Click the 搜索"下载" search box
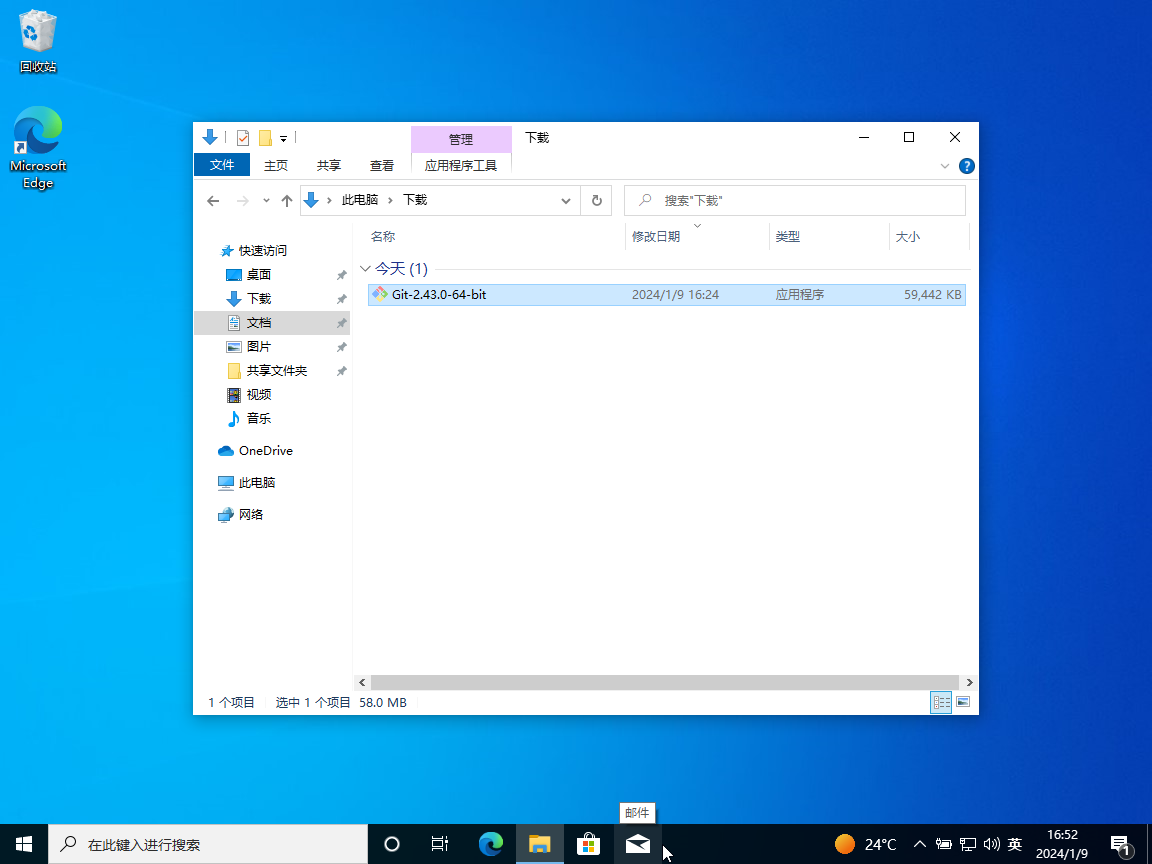 794,201
